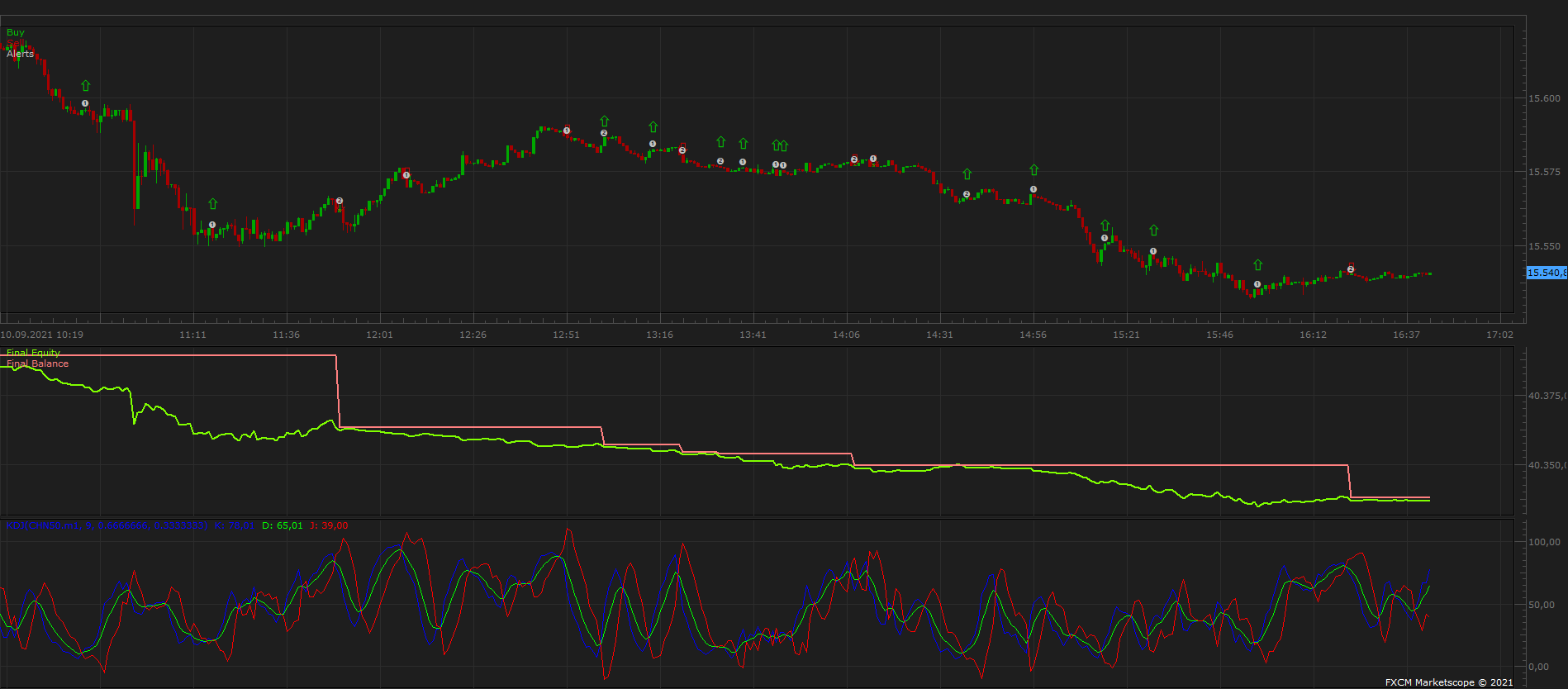1568x689 pixels.
Task: Click the 13:41 time axis label
Action: click(753, 335)
